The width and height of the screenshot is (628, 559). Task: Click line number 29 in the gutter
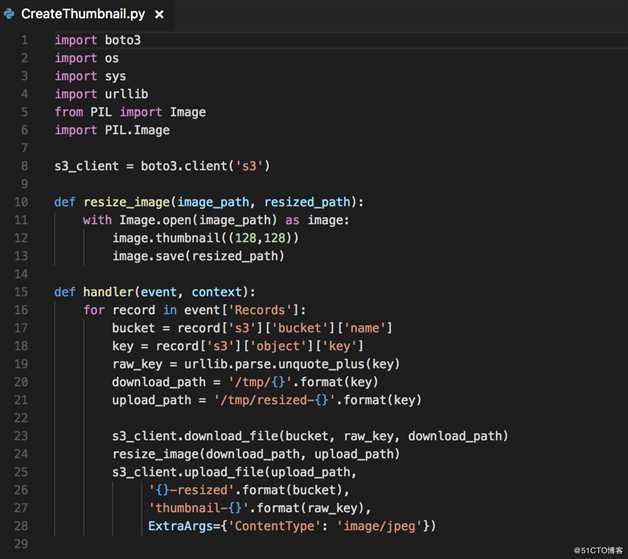[21, 544]
